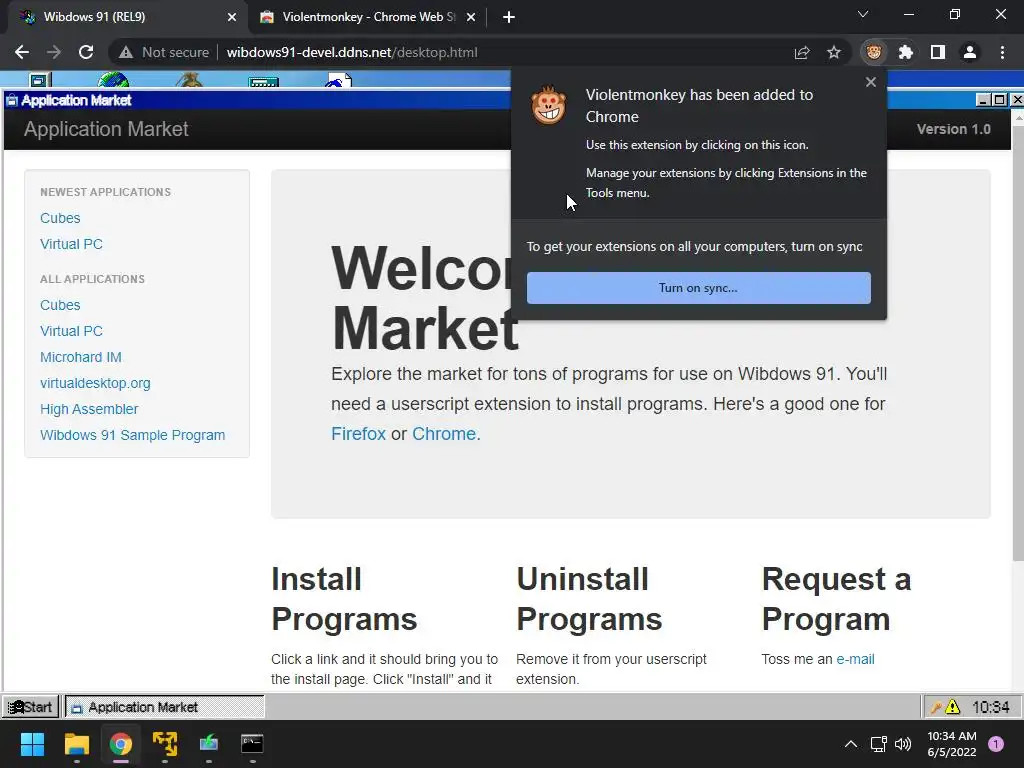This screenshot has width=1024, height=768.
Task: Open a new Chrome tab
Action: point(509,18)
